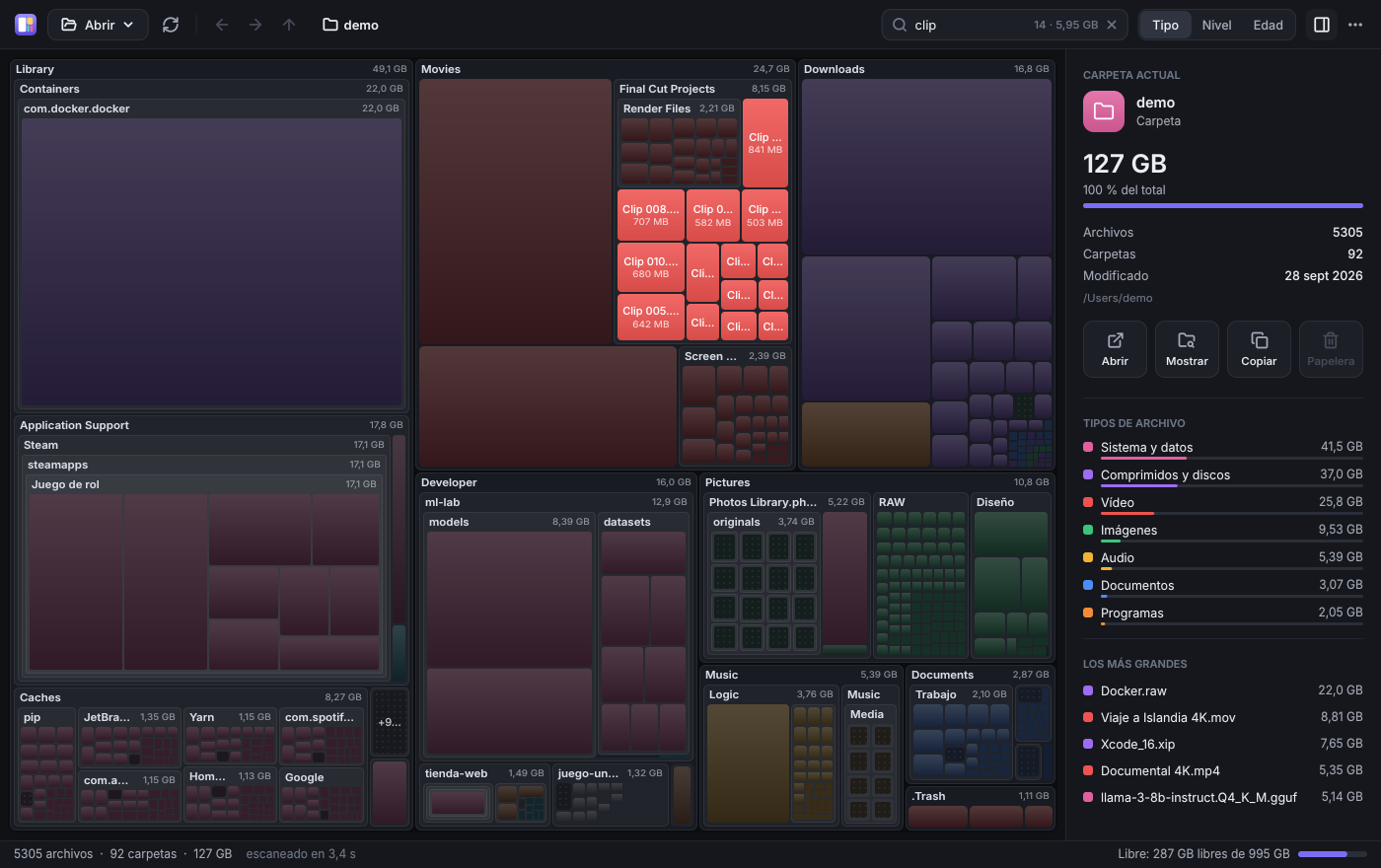
Task: Navigate forward with the right arrow
Action: [255, 25]
